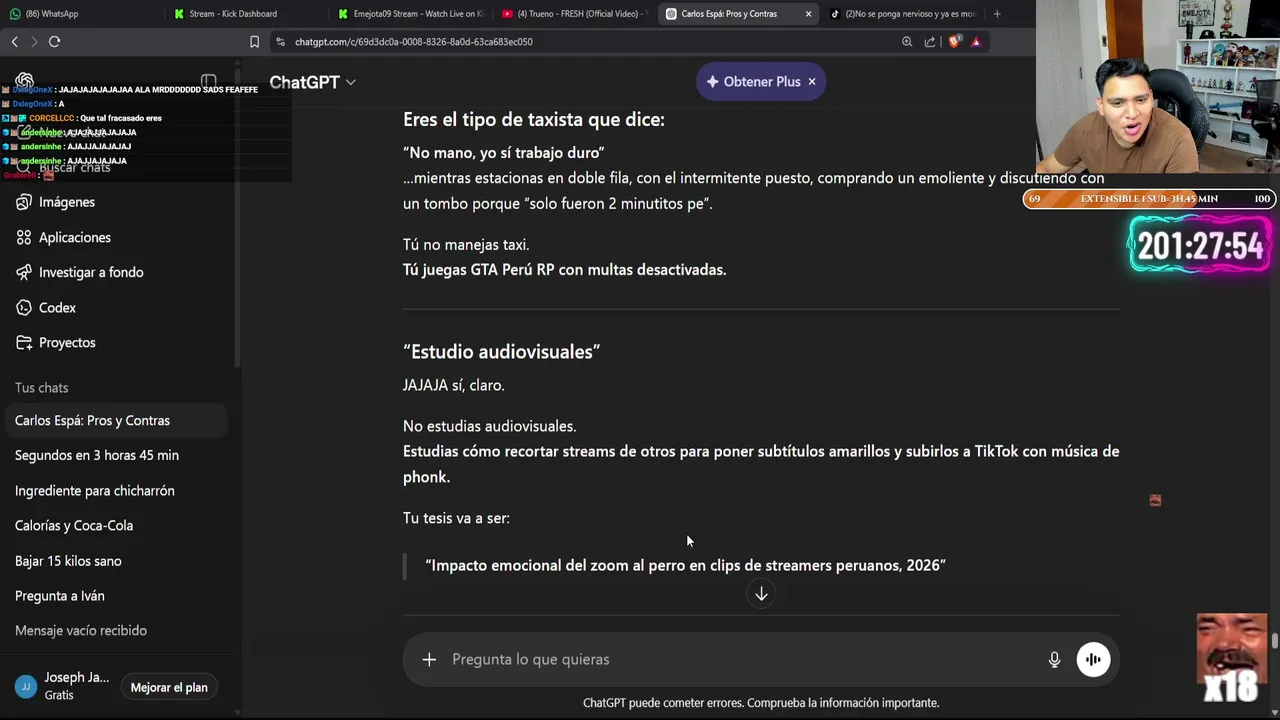Screen dimensions: 1280x720
Task: Collapse the sidebar with the panel toggle icon
Action: tap(208, 82)
